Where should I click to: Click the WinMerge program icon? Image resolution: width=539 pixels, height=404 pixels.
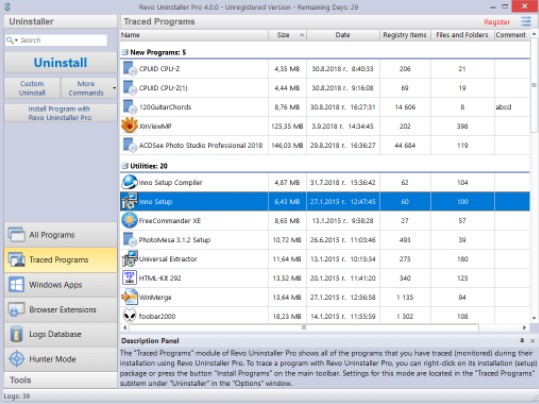point(129,297)
